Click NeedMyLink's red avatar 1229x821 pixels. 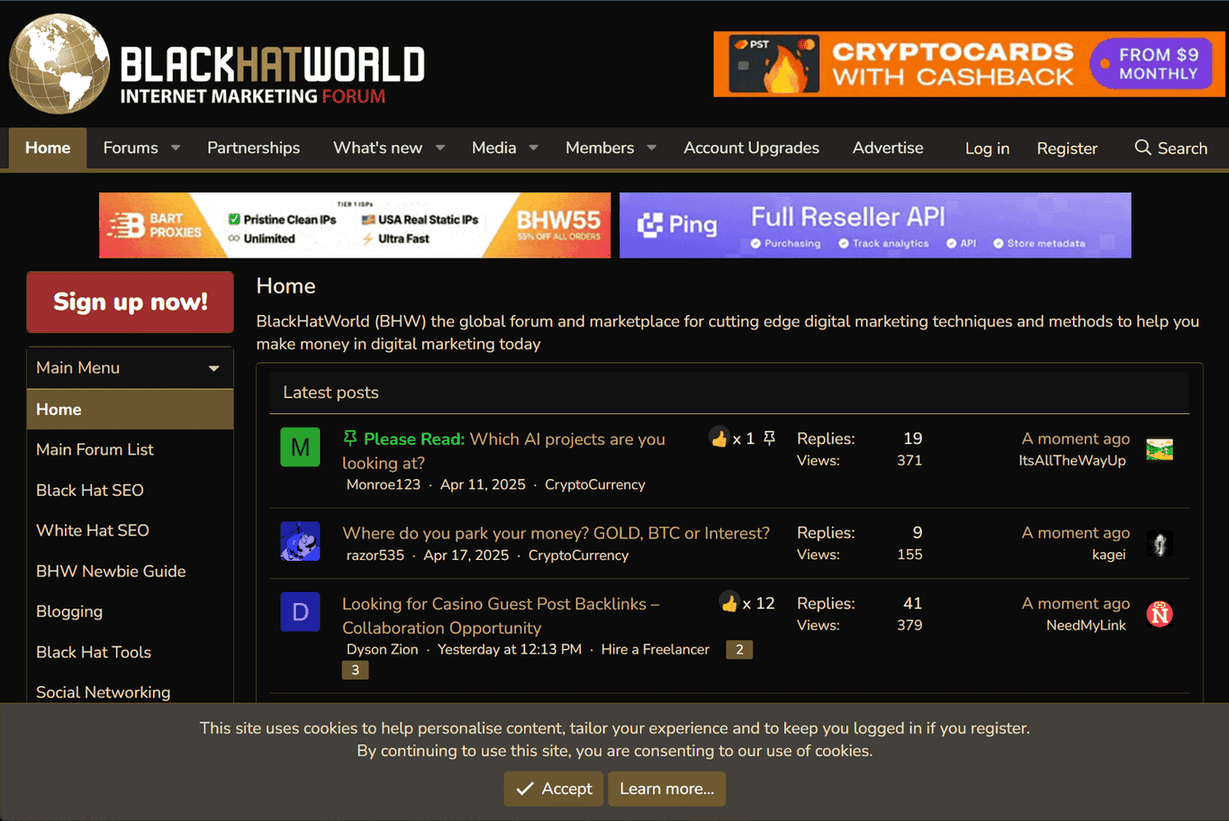click(x=1159, y=614)
